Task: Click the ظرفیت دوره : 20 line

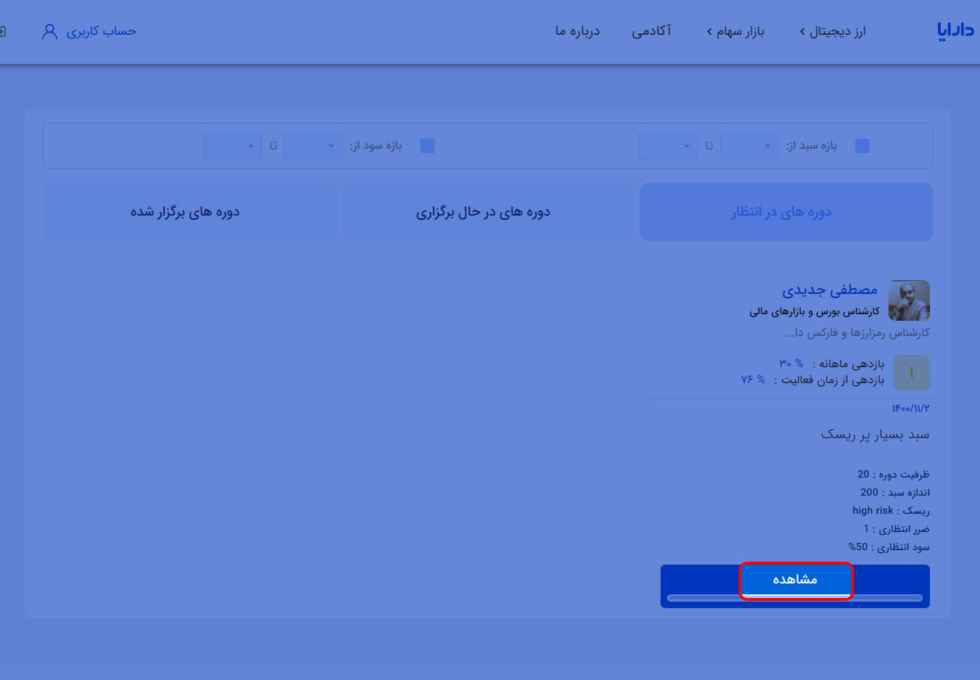Action: (x=893, y=474)
